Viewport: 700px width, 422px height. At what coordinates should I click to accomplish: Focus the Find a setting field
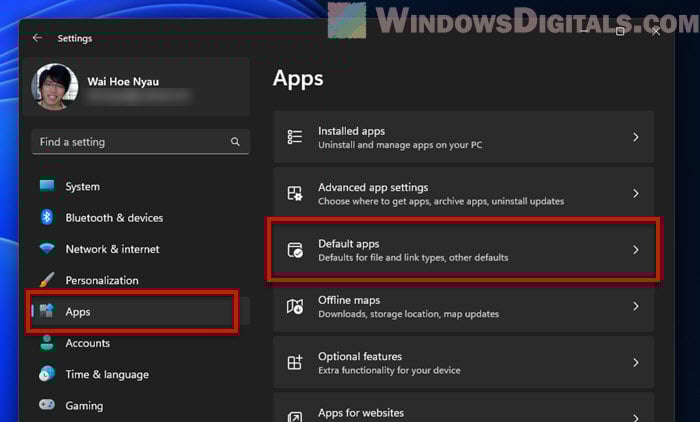click(141, 142)
